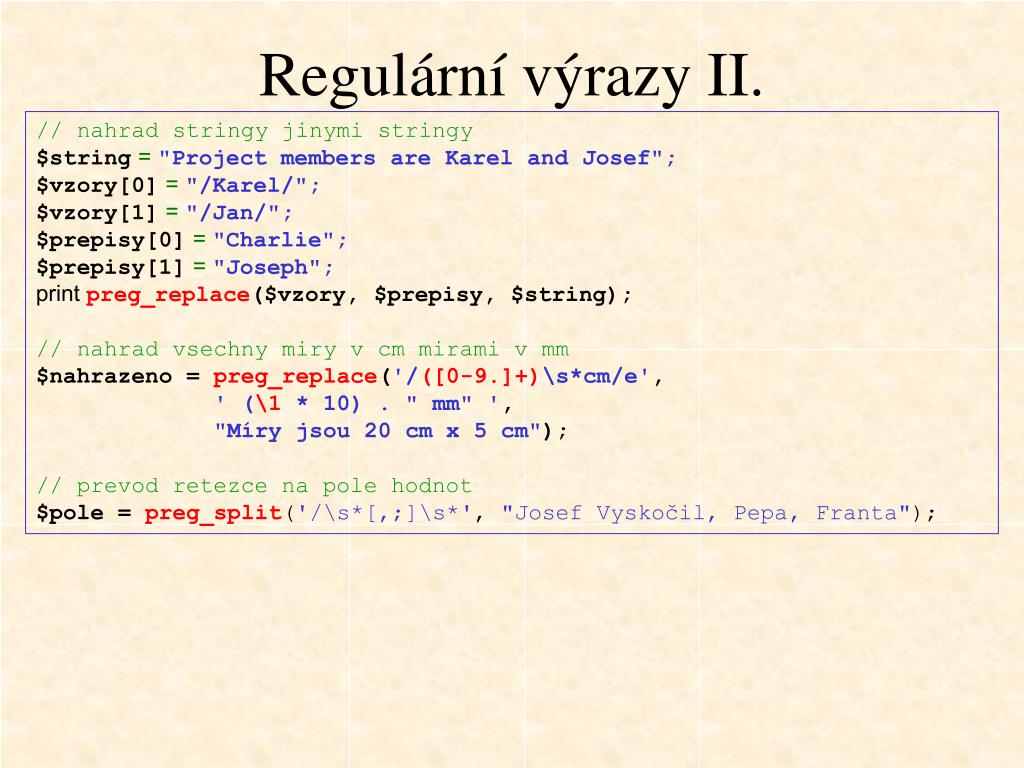Click the "$prepisy[1] = "Joseph";" line
This screenshot has width=1024, height=768.
(x=185, y=268)
